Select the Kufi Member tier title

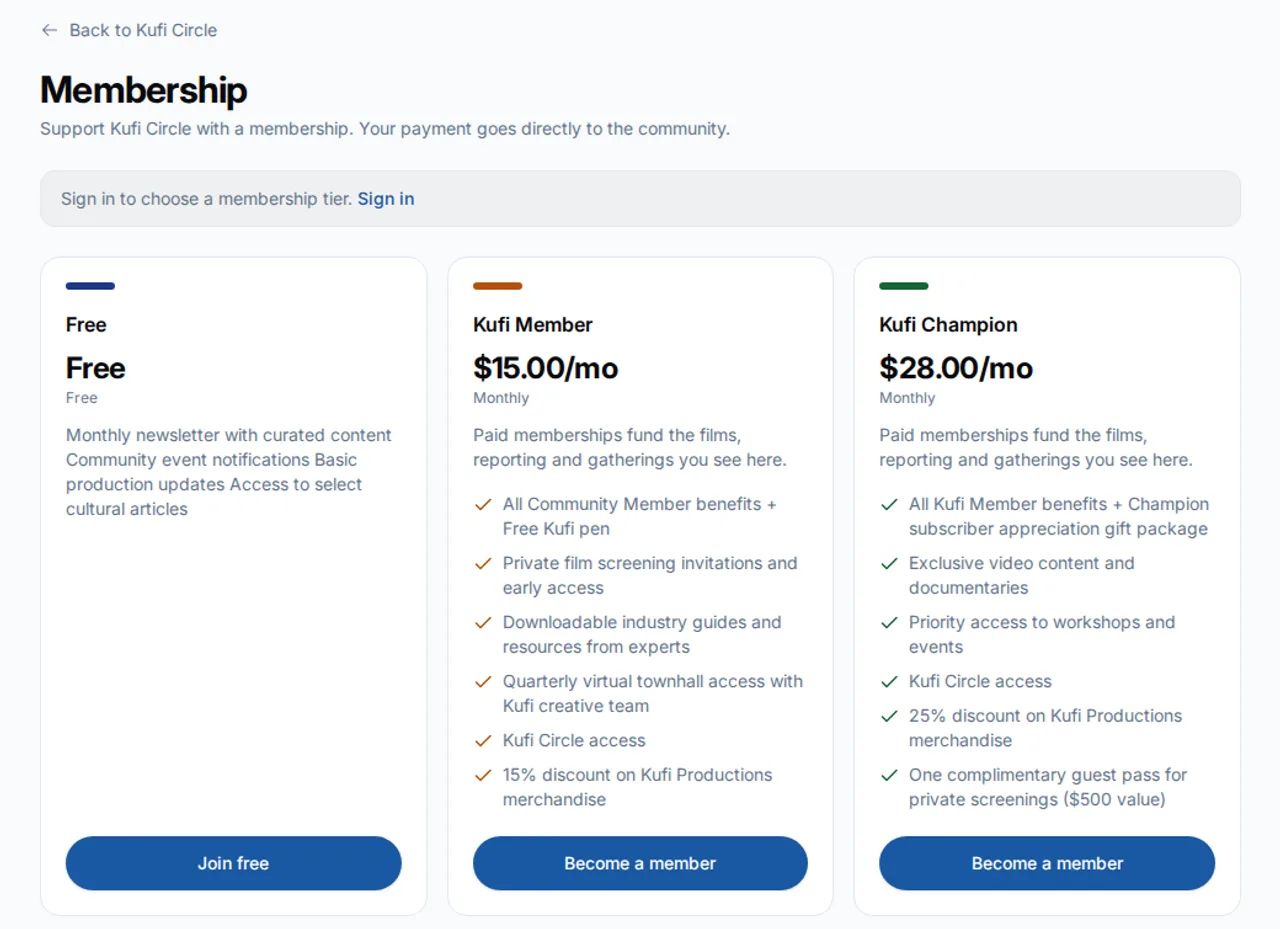pos(533,325)
